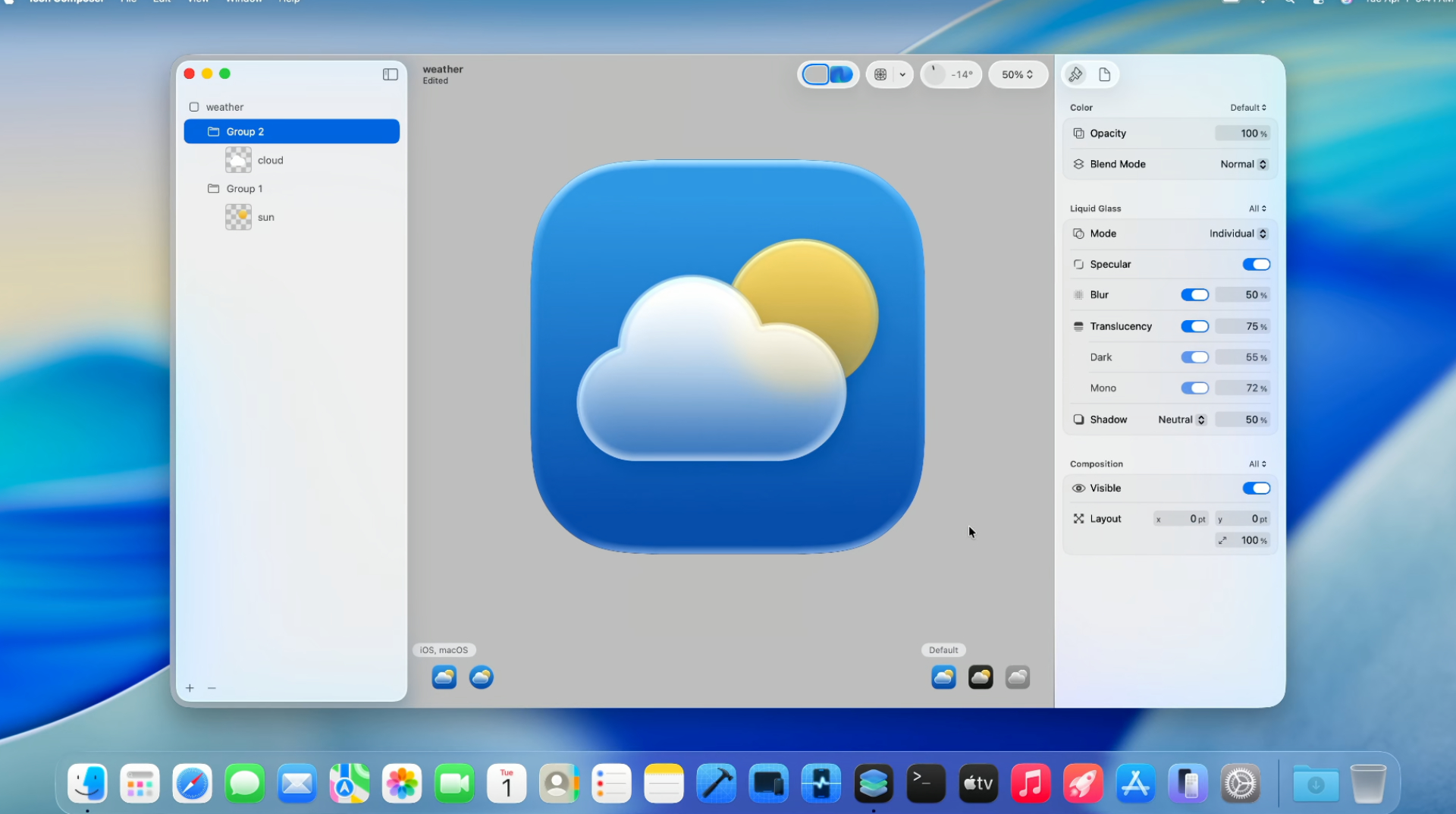Edit the Layout y position field
Screen dimensions: 1456x814
(x=1242, y=519)
